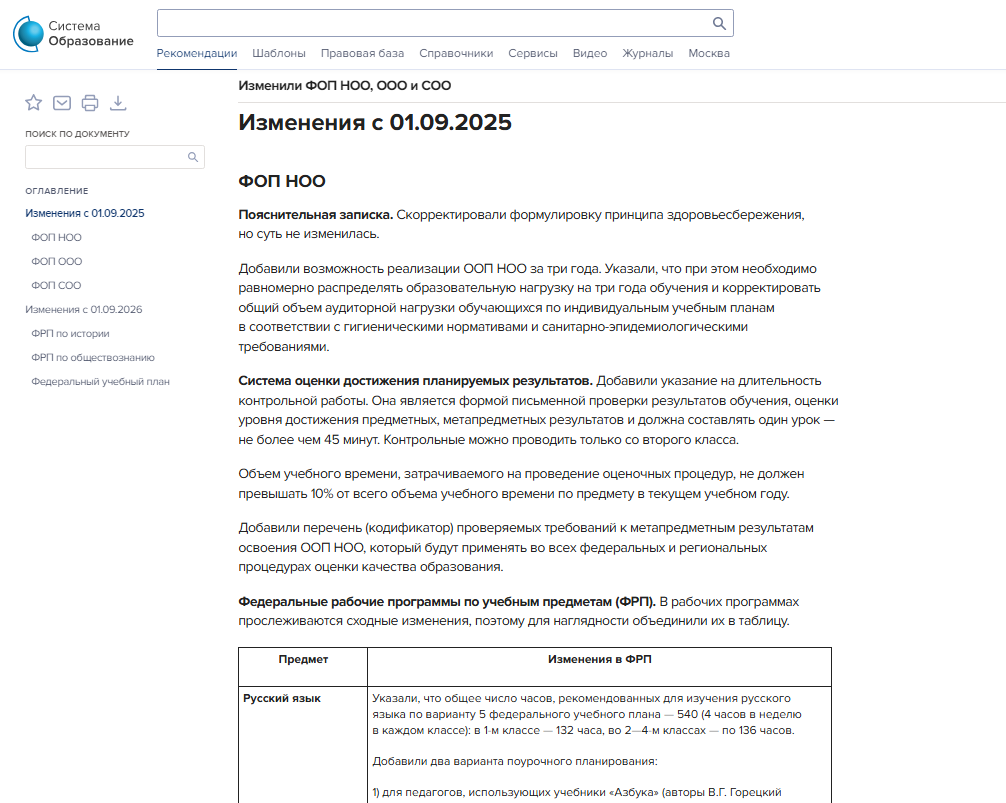Add the document to favorites with the star icon
Viewport: 1006px width, 803px height.
pos(33,103)
